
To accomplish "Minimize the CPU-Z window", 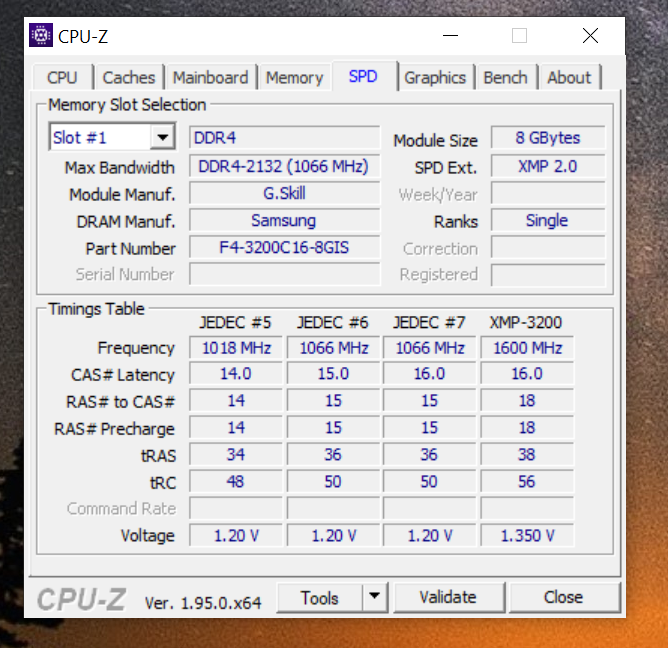I will coord(450,36).
